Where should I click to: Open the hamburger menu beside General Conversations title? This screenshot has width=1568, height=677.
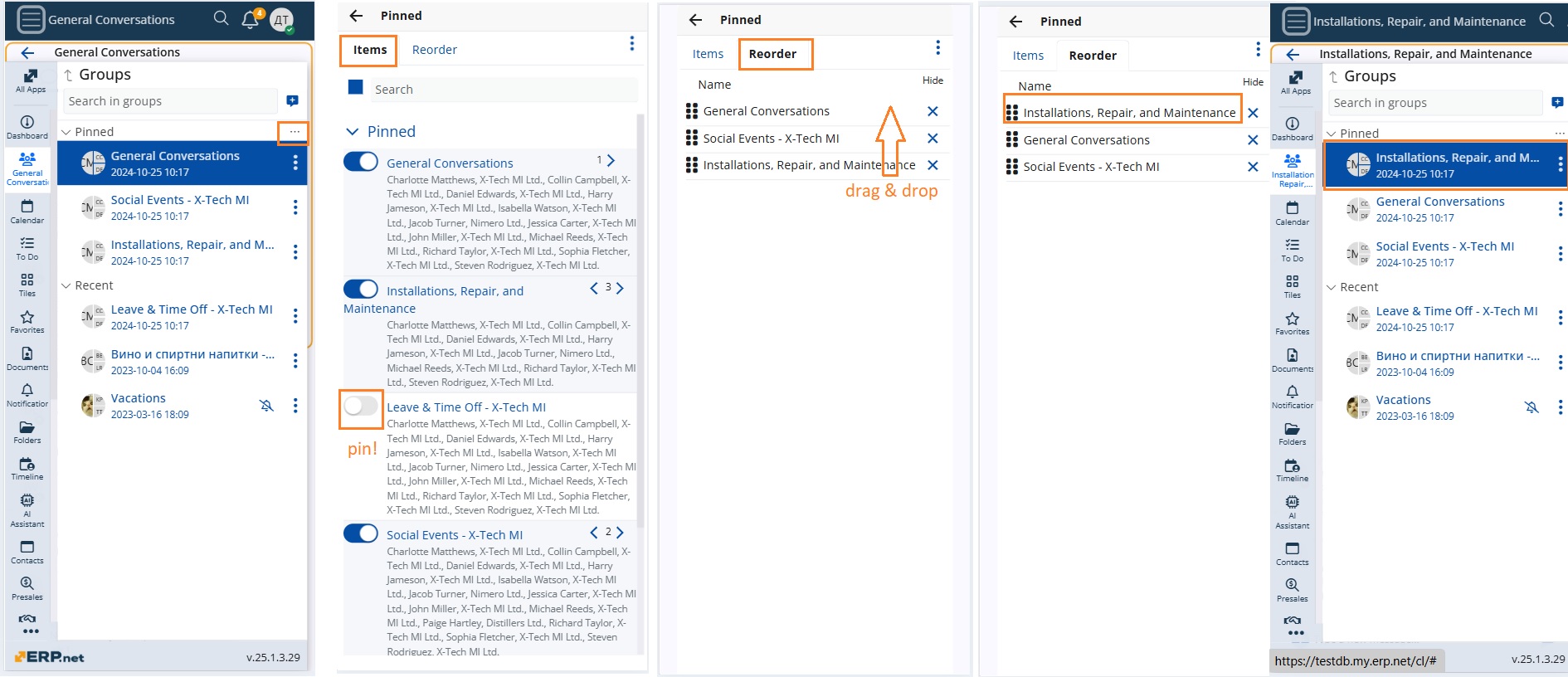click(31, 19)
